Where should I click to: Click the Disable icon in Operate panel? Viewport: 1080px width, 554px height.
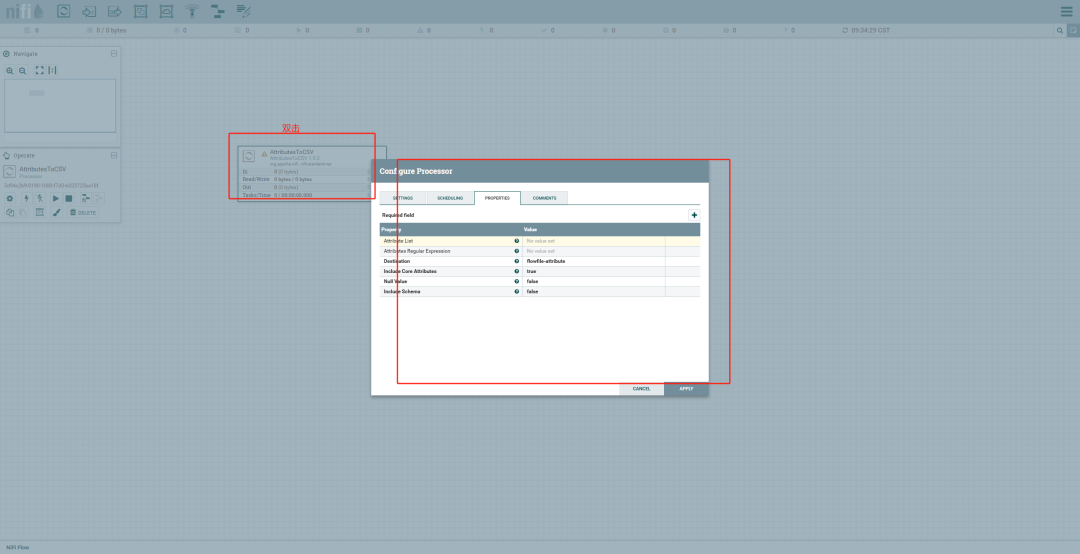point(39,198)
